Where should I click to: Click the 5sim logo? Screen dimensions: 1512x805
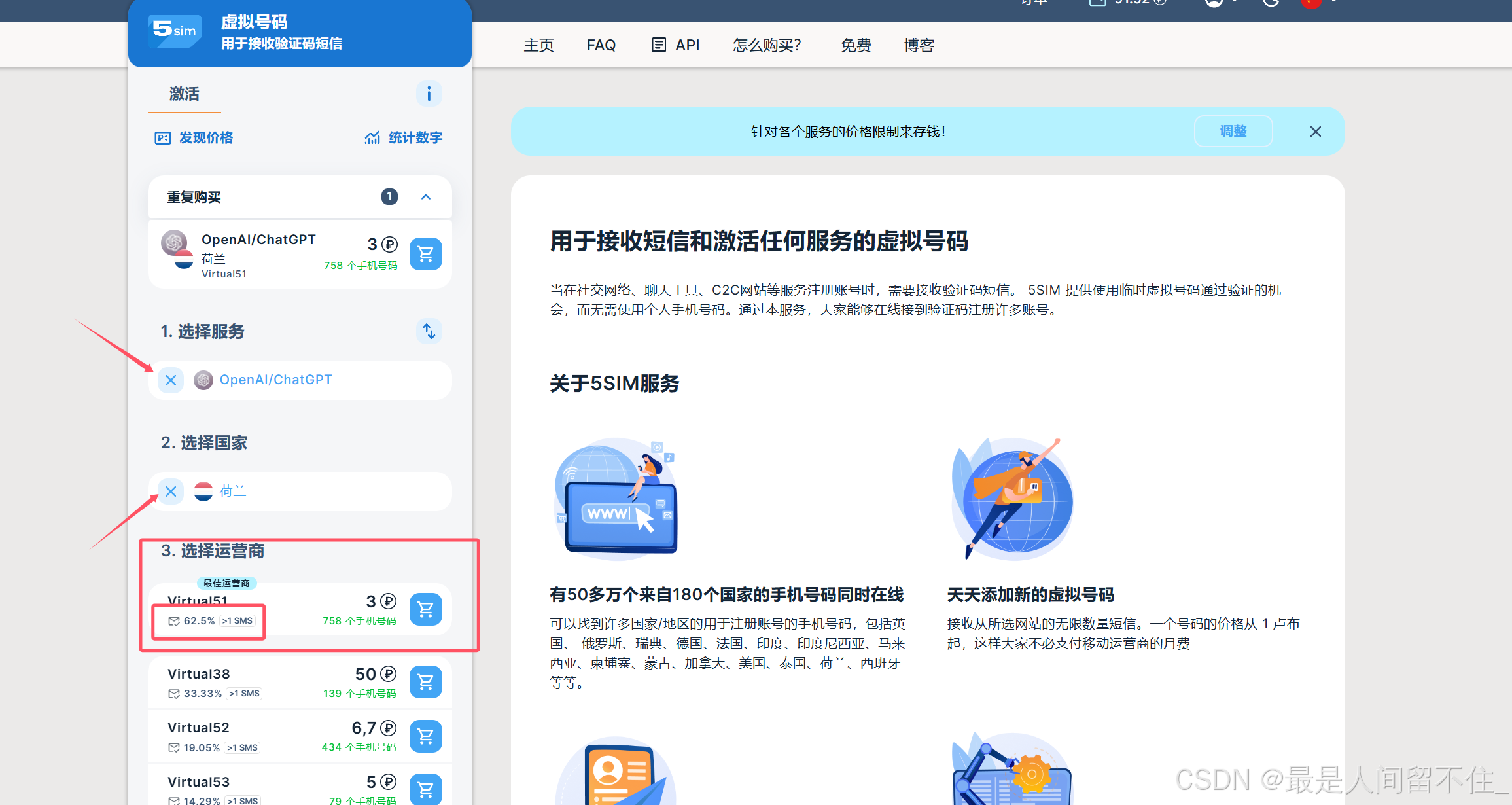pyautogui.click(x=175, y=30)
